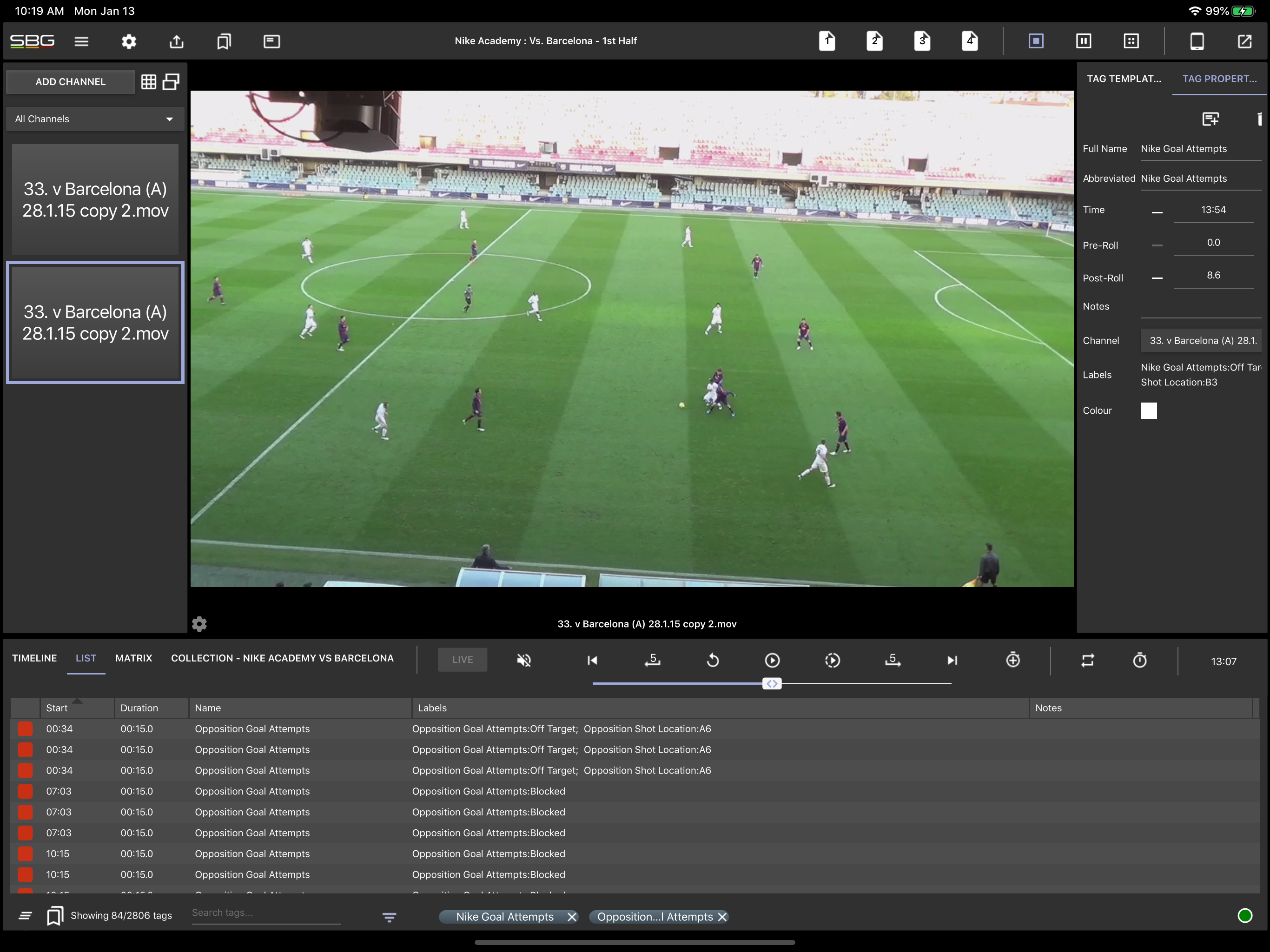
Task: Select page preset 2
Action: 874,41
